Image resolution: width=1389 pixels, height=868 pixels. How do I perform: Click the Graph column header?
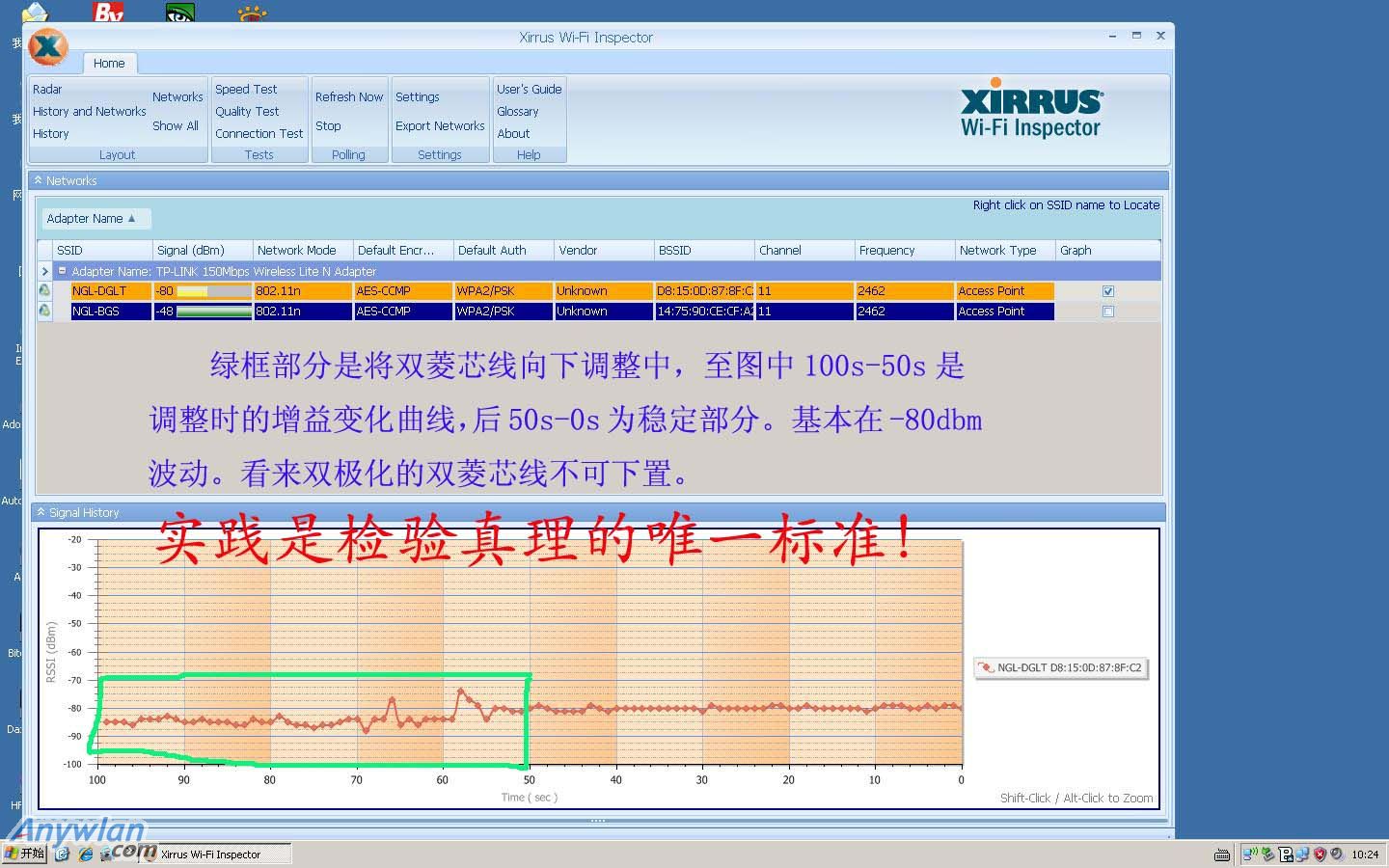1107,250
